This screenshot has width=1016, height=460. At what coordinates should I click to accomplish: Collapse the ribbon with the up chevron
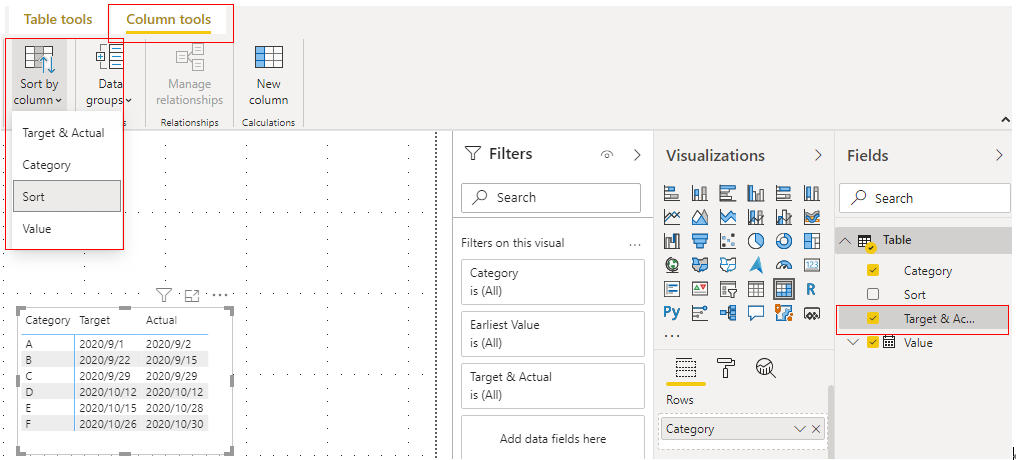pyautogui.click(x=1006, y=120)
